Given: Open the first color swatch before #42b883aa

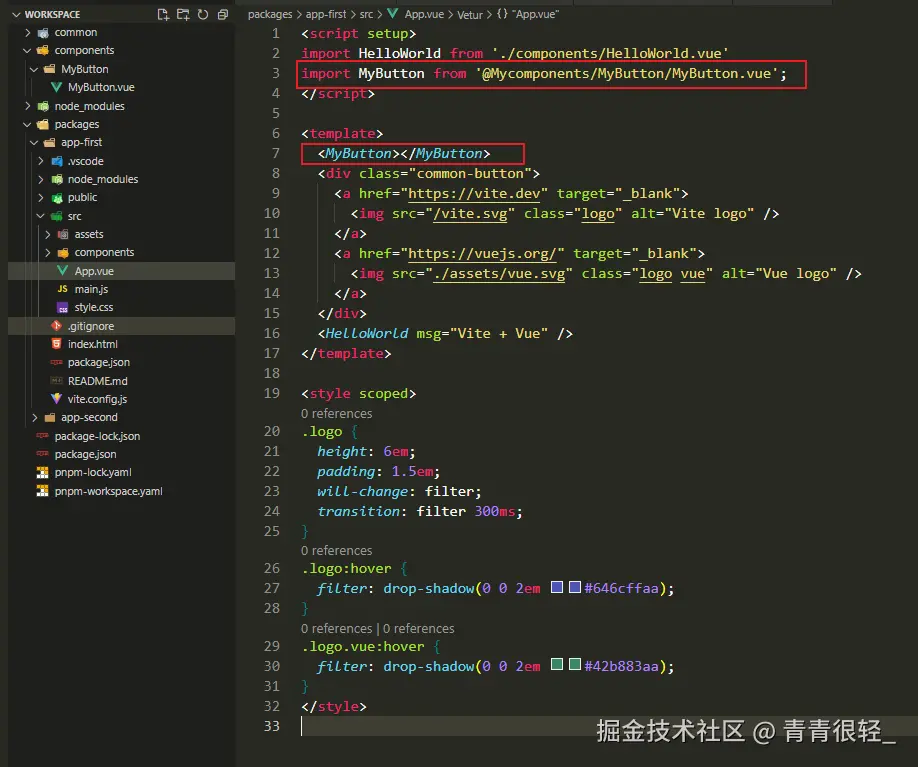Looking at the screenshot, I should pos(557,665).
